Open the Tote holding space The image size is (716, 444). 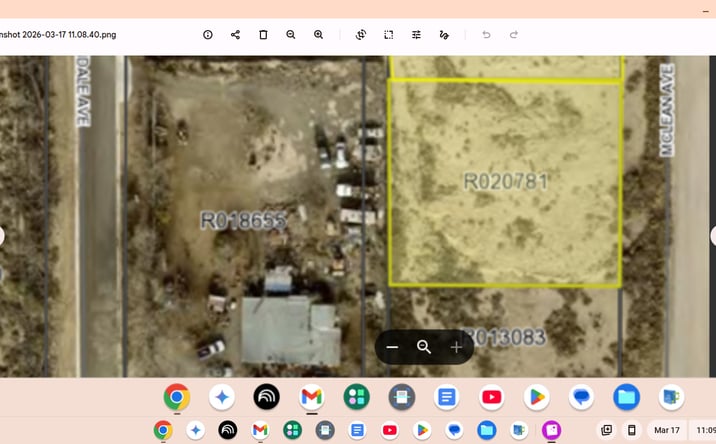pyautogui.click(x=607, y=430)
